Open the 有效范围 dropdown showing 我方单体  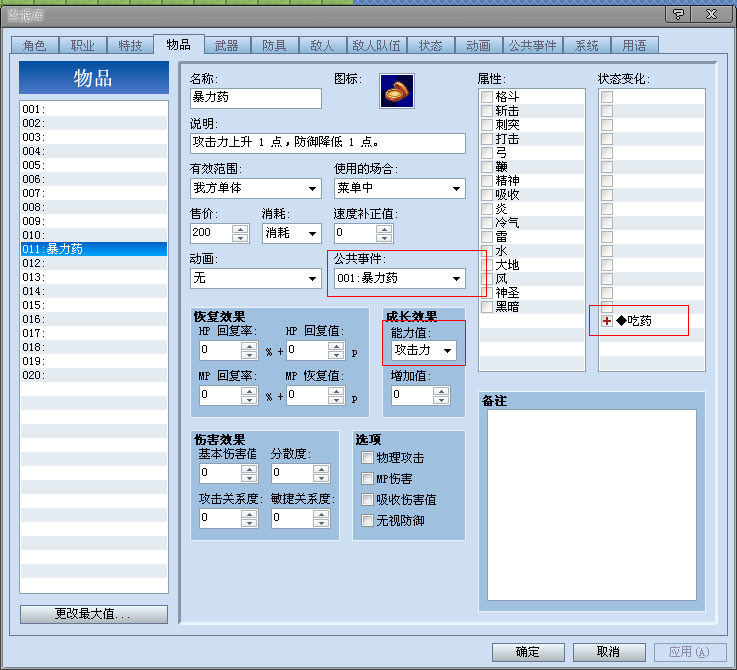coord(256,188)
